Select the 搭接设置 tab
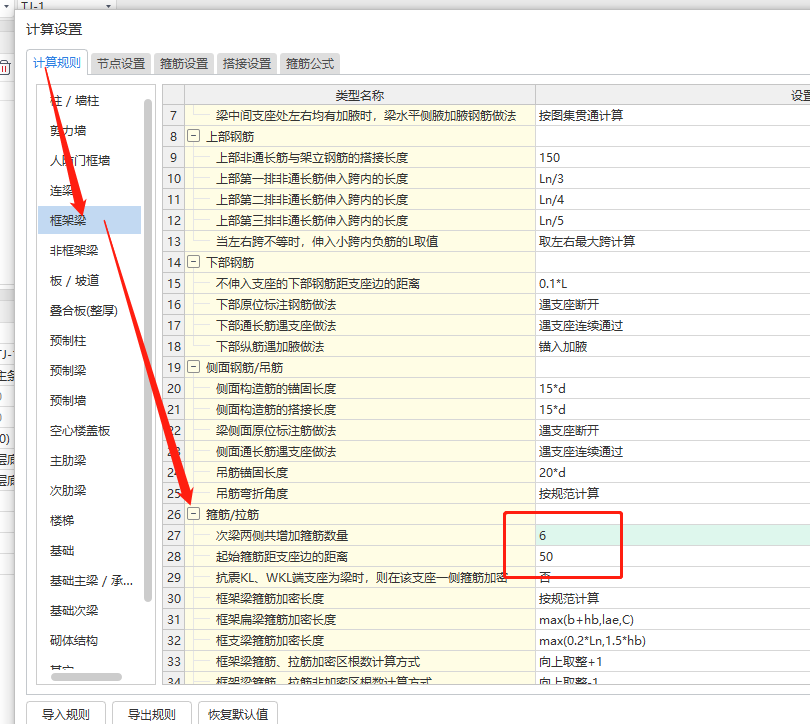The width and height of the screenshot is (810, 724). [x=247, y=64]
